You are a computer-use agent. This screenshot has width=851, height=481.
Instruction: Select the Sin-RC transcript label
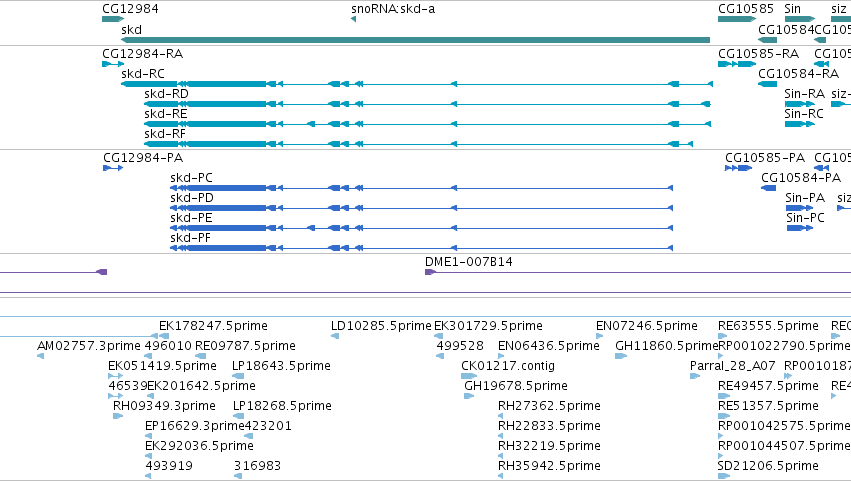804,114
